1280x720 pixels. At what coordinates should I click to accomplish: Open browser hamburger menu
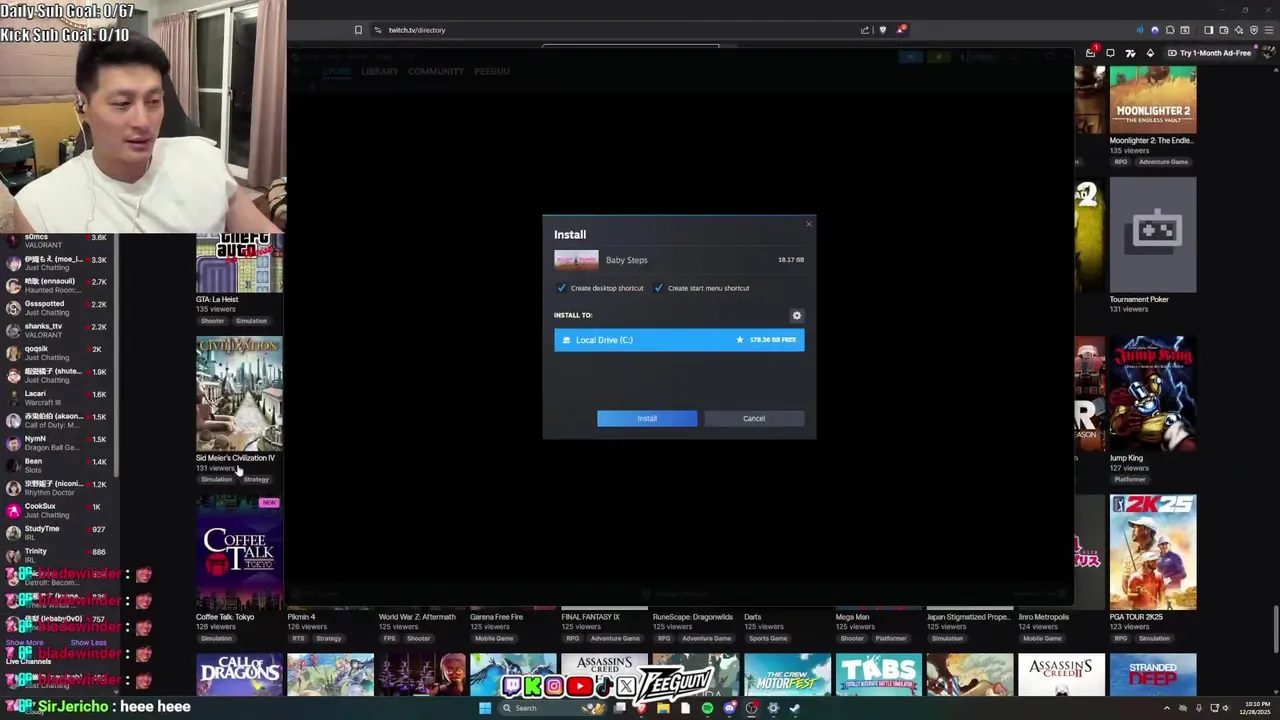click(1269, 30)
